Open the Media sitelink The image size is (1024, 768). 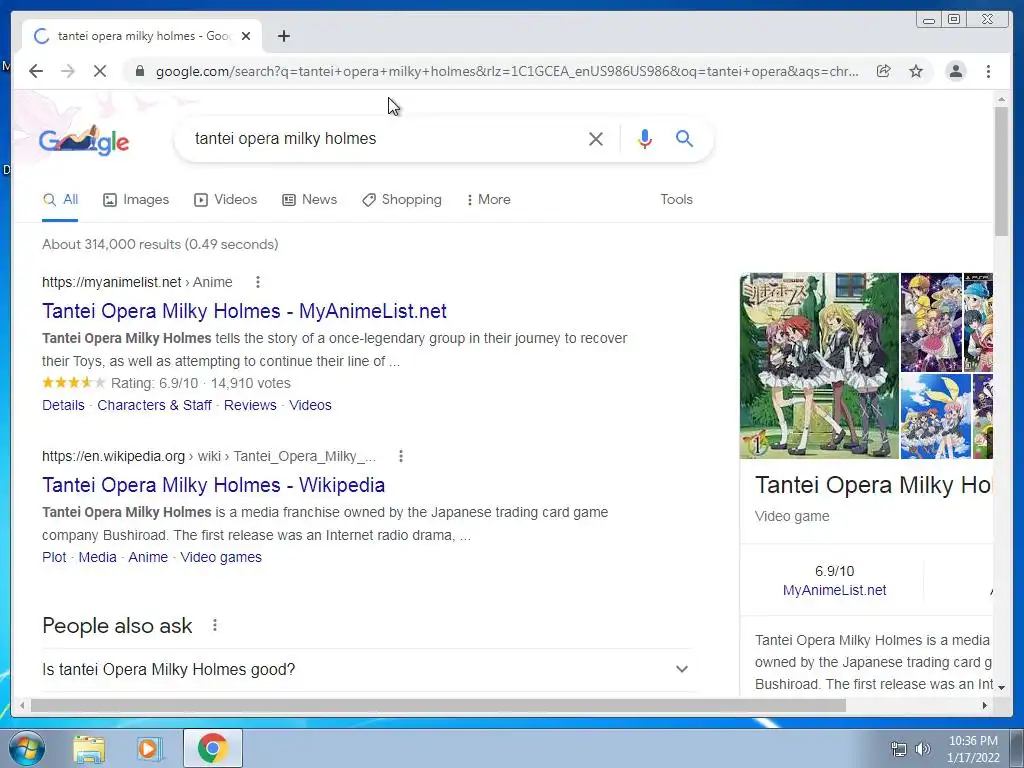coord(97,557)
